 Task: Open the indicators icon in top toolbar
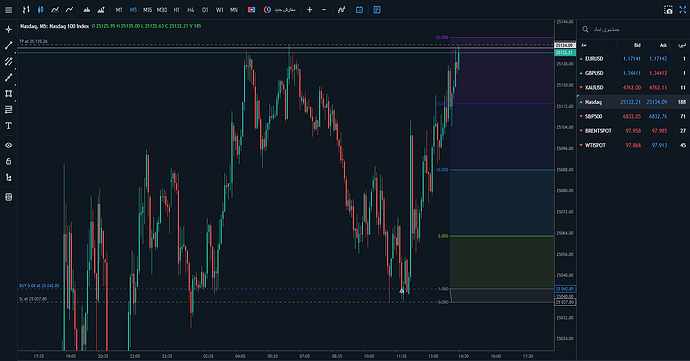click(341, 10)
